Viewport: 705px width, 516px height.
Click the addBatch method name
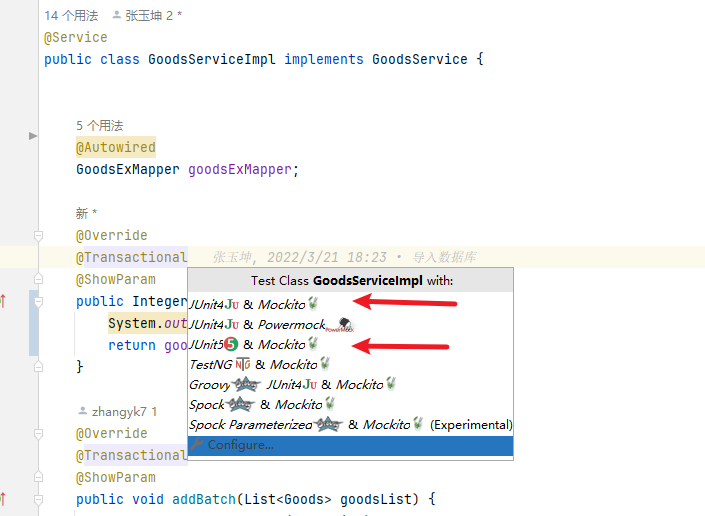(204, 499)
